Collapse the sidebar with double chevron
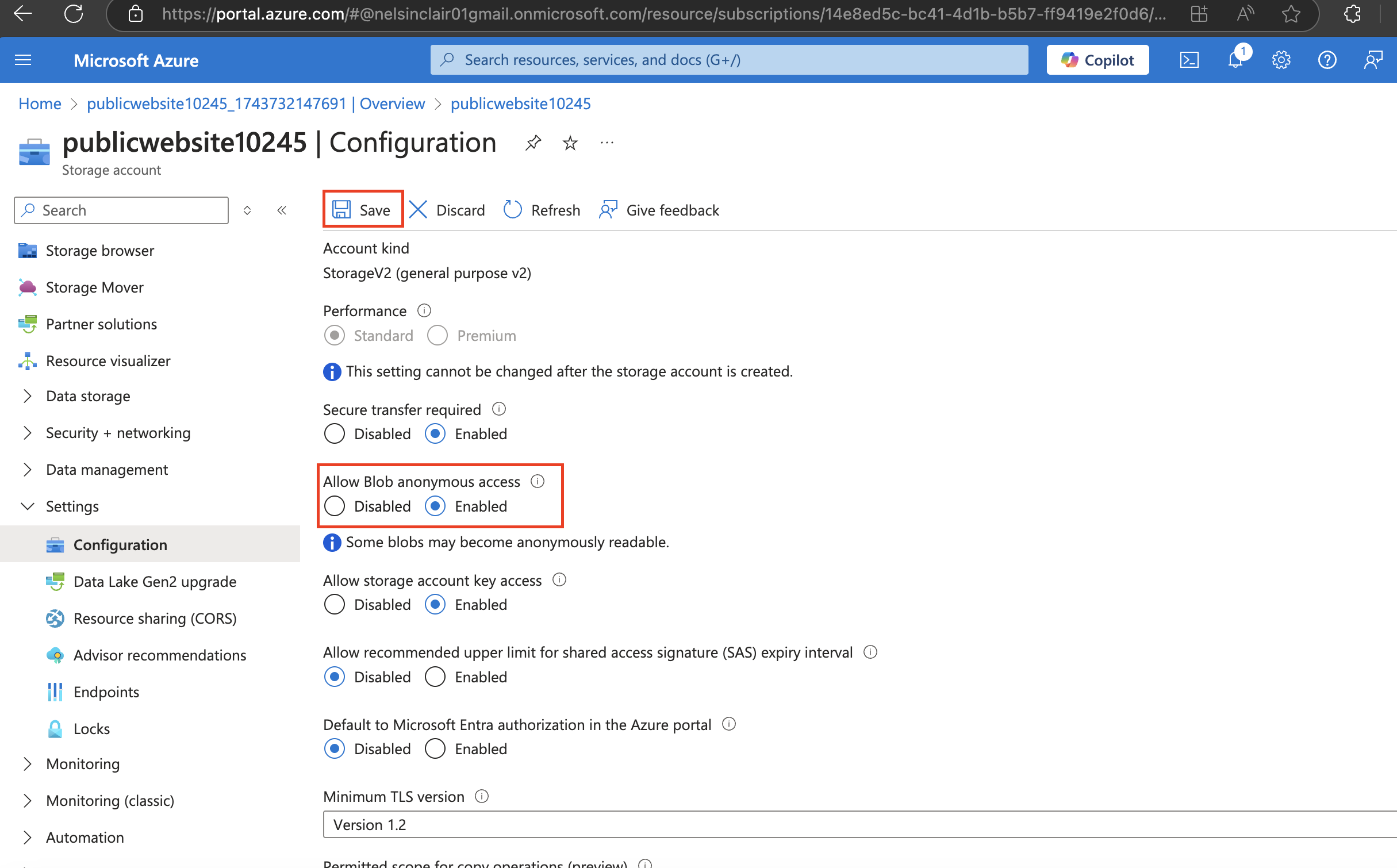 tap(282, 210)
